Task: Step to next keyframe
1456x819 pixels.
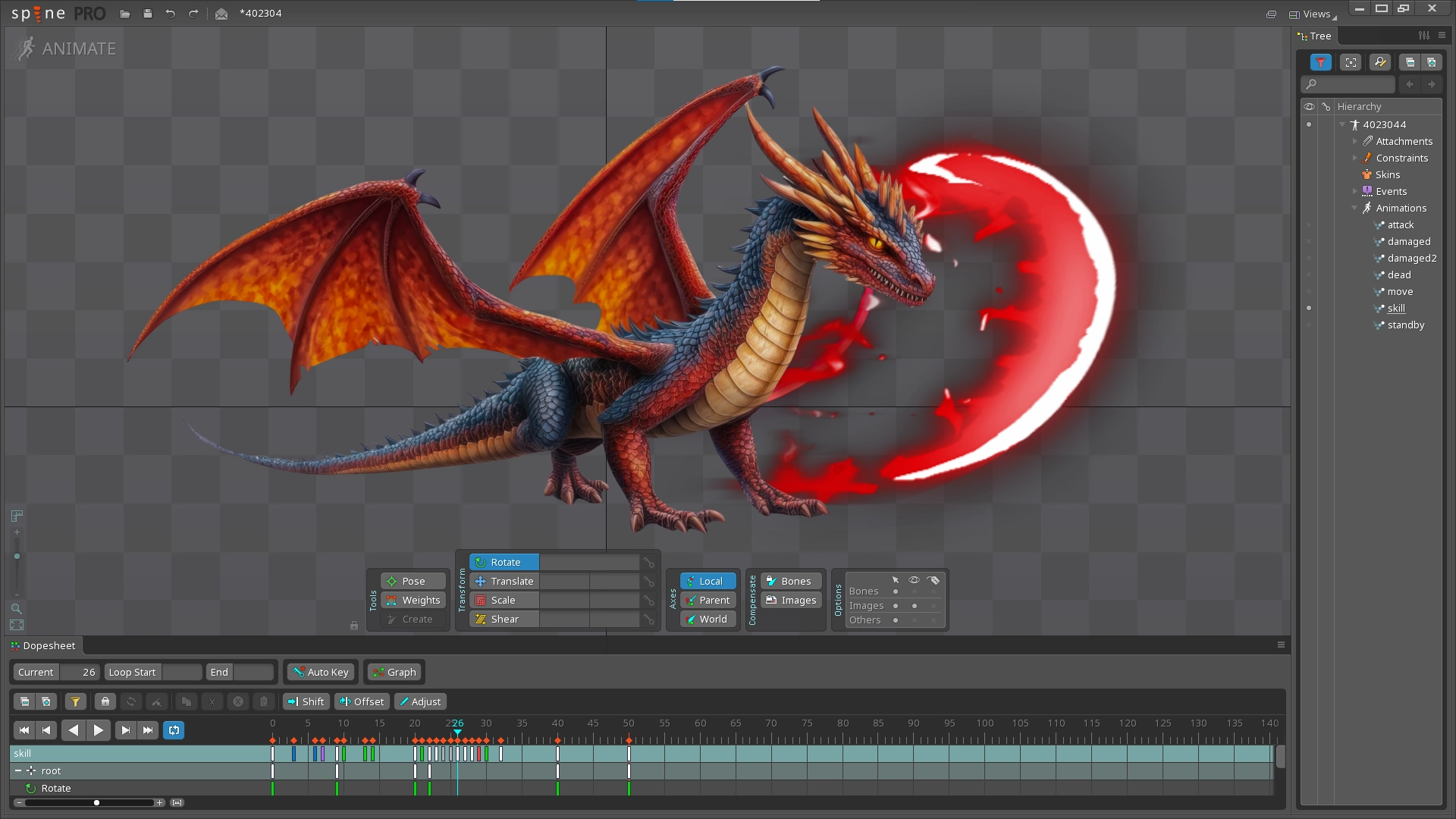Action: pyautogui.click(x=126, y=730)
